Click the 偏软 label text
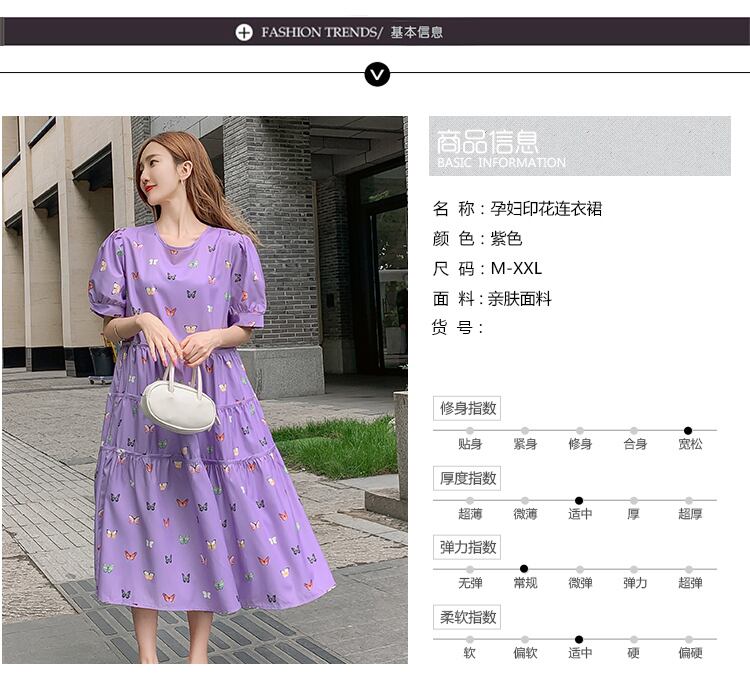The height and width of the screenshot is (691, 750). click(x=525, y=653)
